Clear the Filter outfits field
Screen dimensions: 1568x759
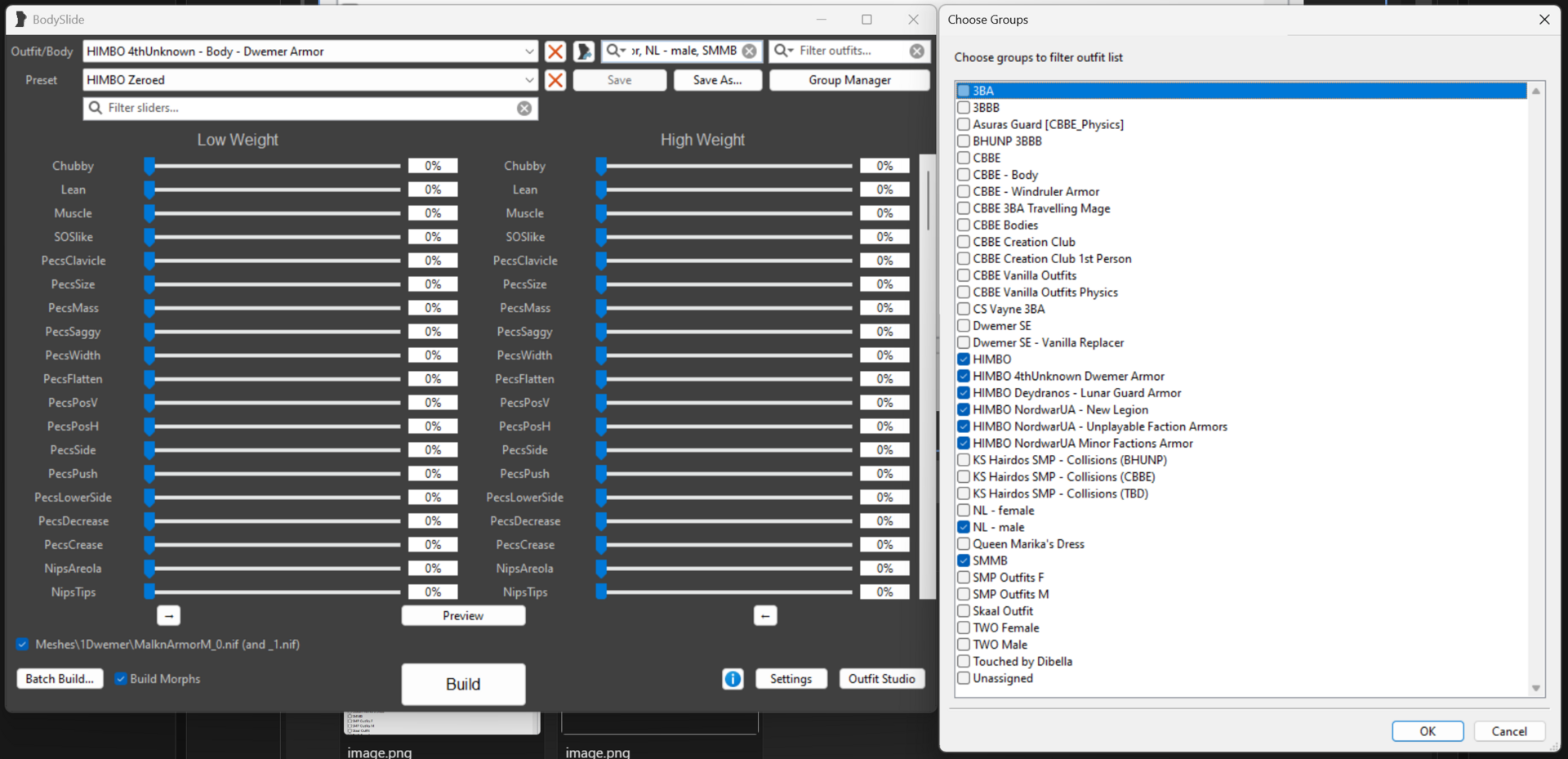[x=917, y=51]
